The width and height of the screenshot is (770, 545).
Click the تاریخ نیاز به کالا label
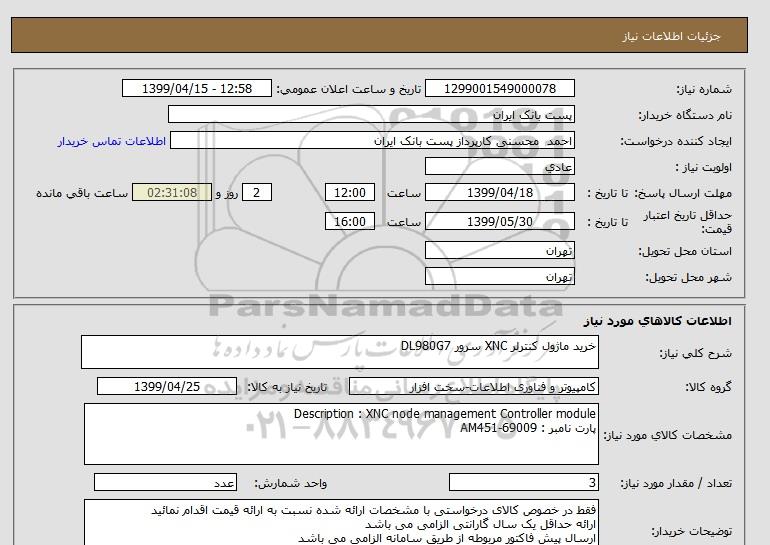(x=287, y=387)
